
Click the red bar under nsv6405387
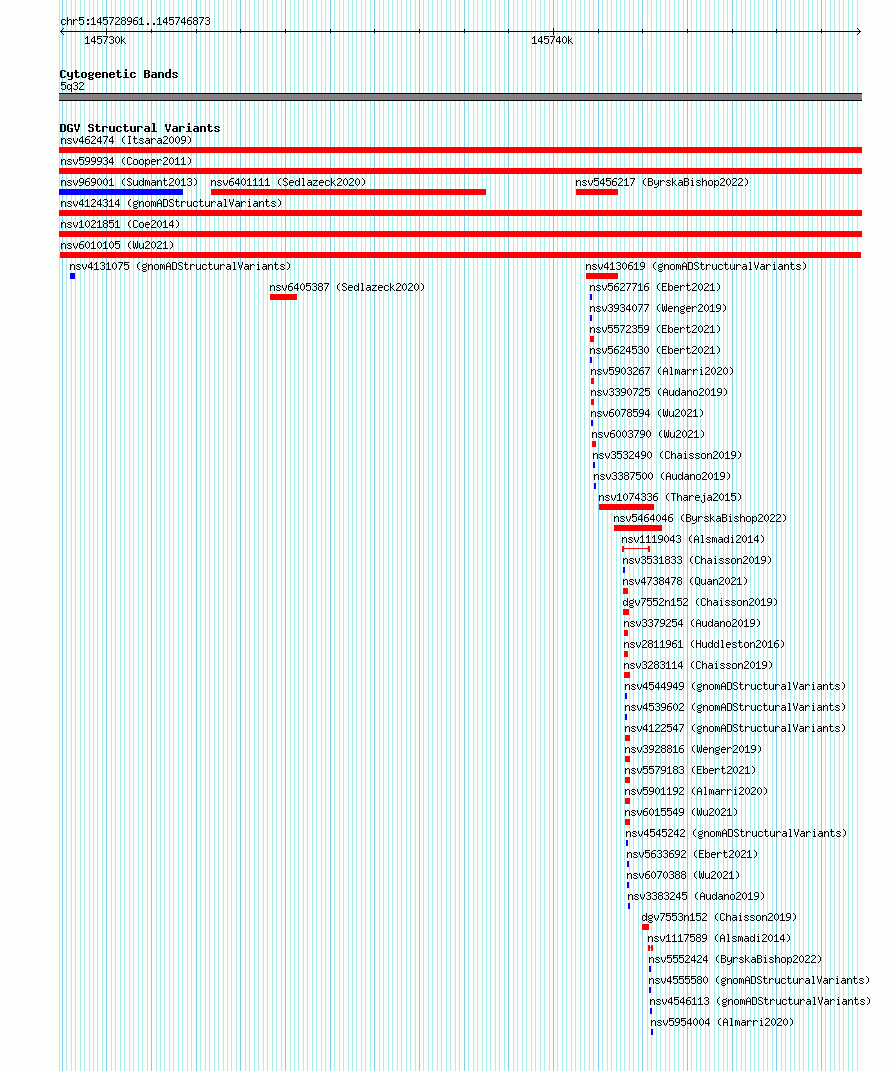point(283,297)
